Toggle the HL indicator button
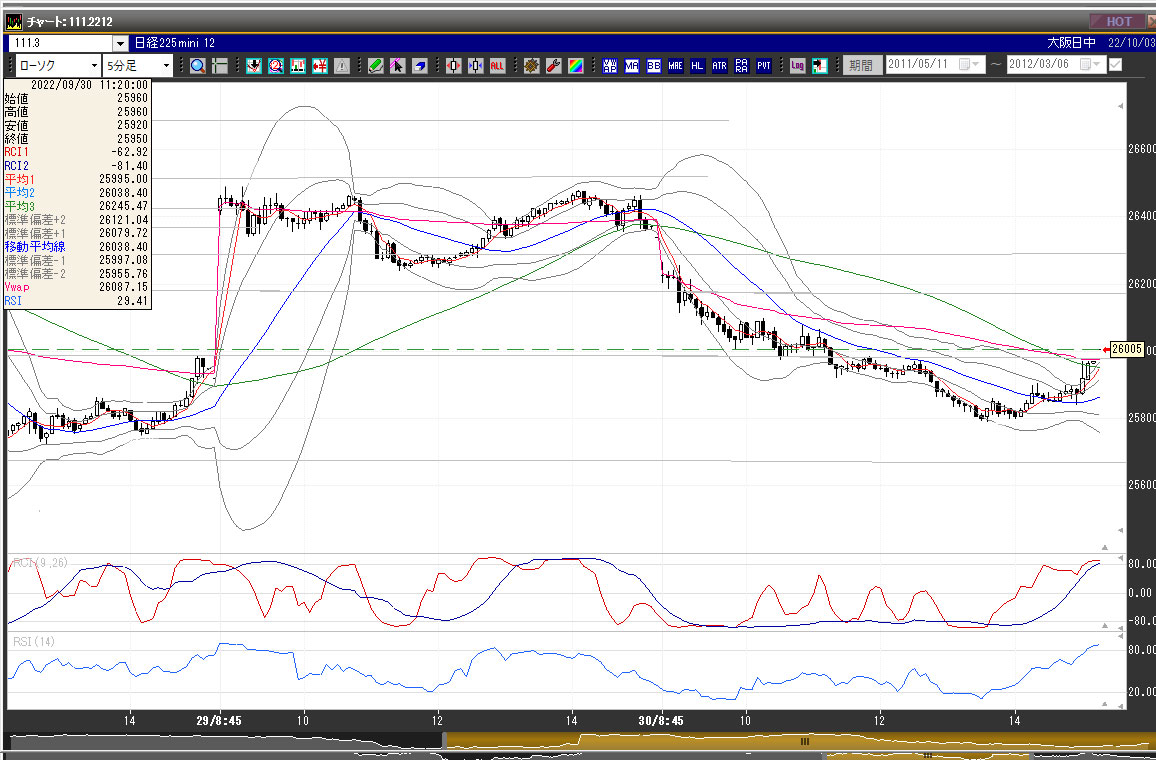Viewport: 1156px width, 760px height. 697,66
